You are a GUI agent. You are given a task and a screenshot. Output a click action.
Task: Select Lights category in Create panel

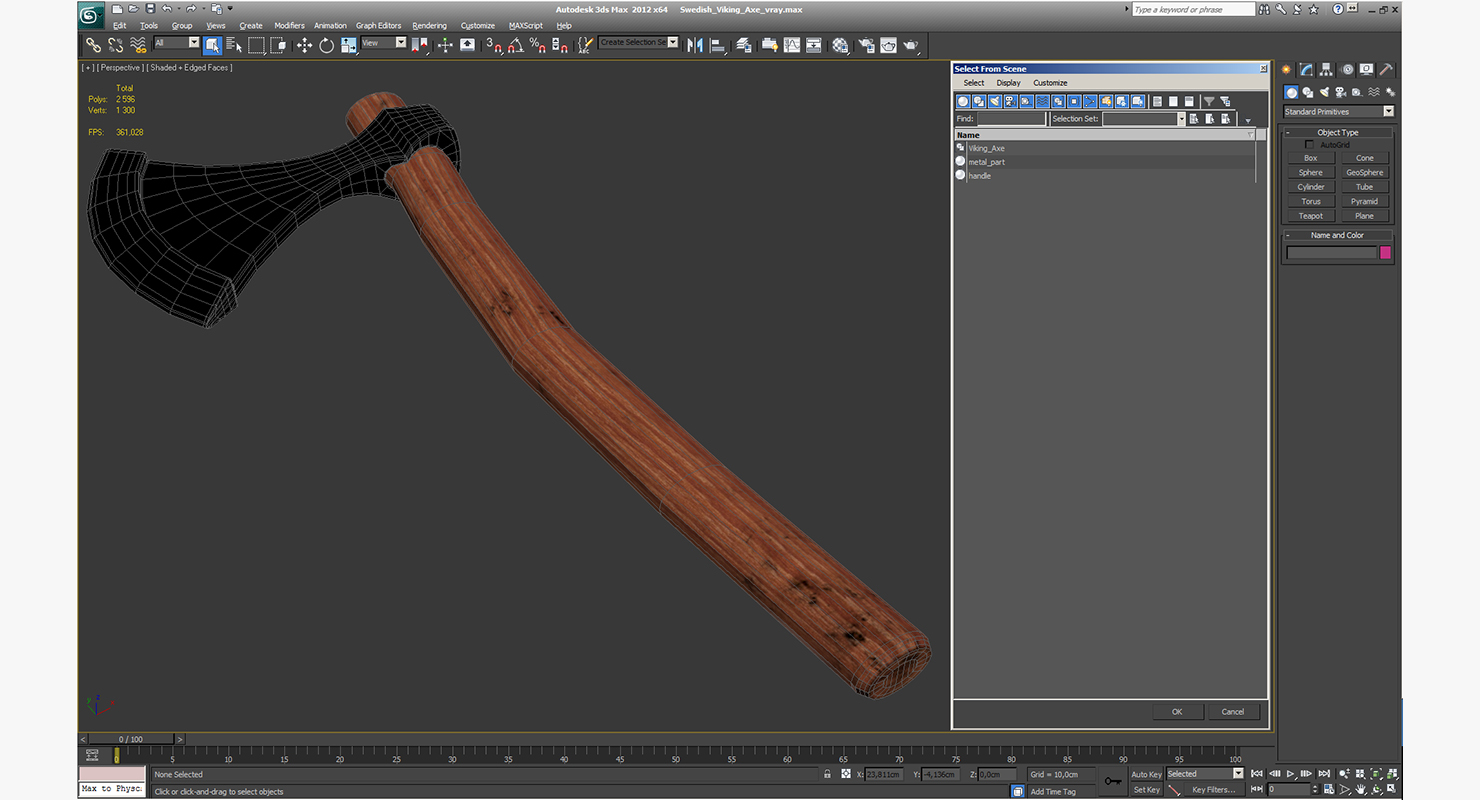pos(1323,92)
